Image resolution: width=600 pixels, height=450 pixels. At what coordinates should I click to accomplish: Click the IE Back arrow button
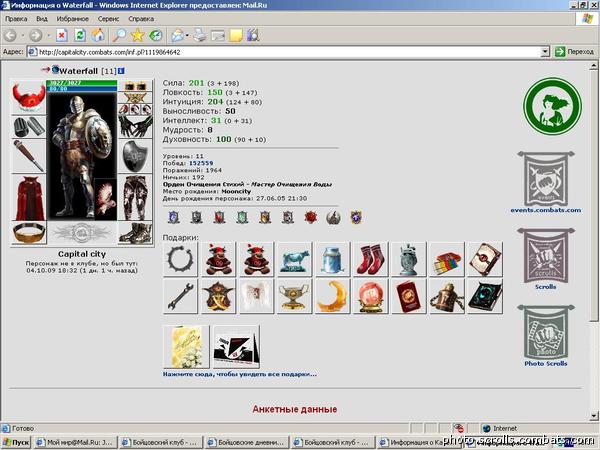10,36
